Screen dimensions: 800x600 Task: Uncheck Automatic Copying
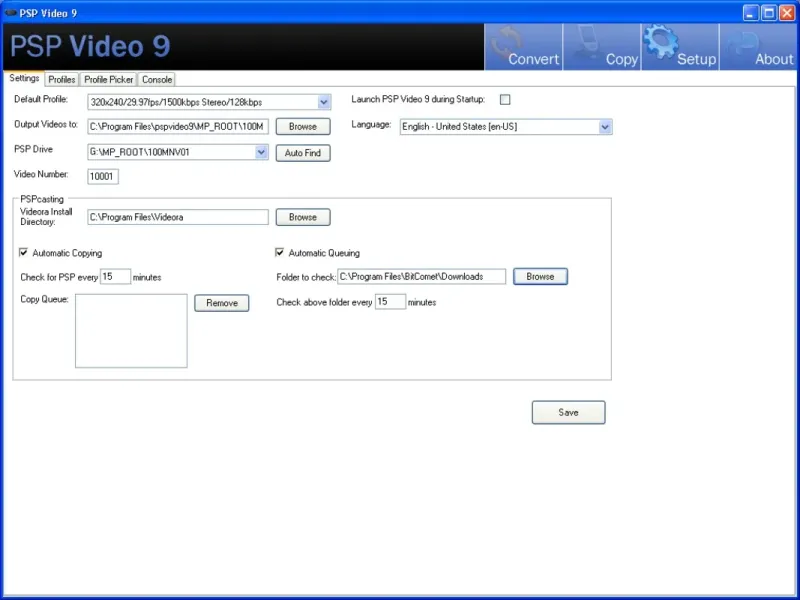pos(23,253)
